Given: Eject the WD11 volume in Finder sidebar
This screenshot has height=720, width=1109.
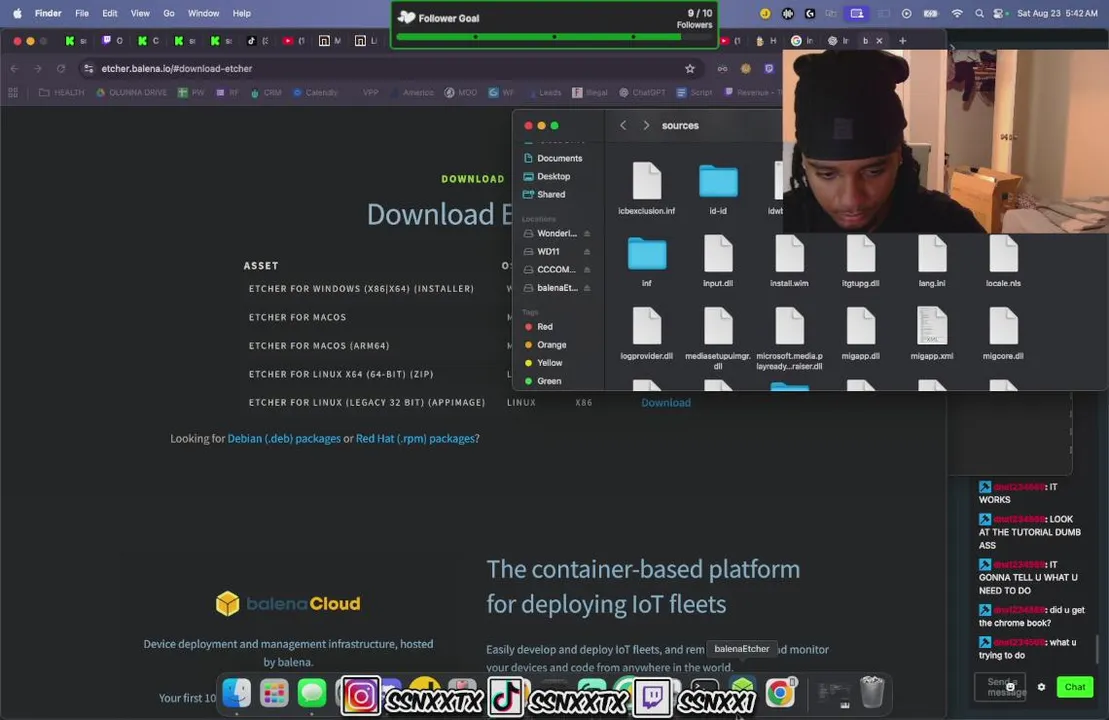Looking at the screenshot, I should tap(587, 252).
